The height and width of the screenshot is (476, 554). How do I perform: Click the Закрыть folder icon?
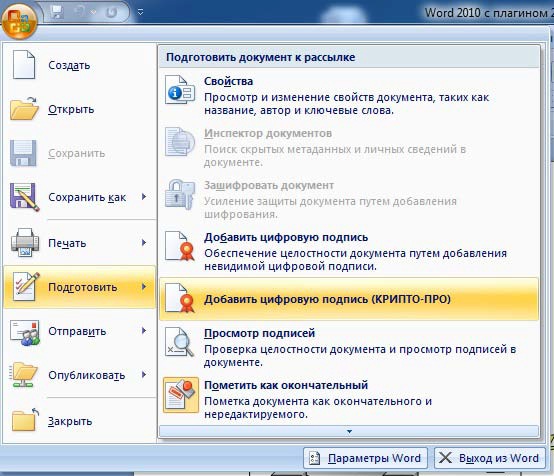[x=25, y=420]
